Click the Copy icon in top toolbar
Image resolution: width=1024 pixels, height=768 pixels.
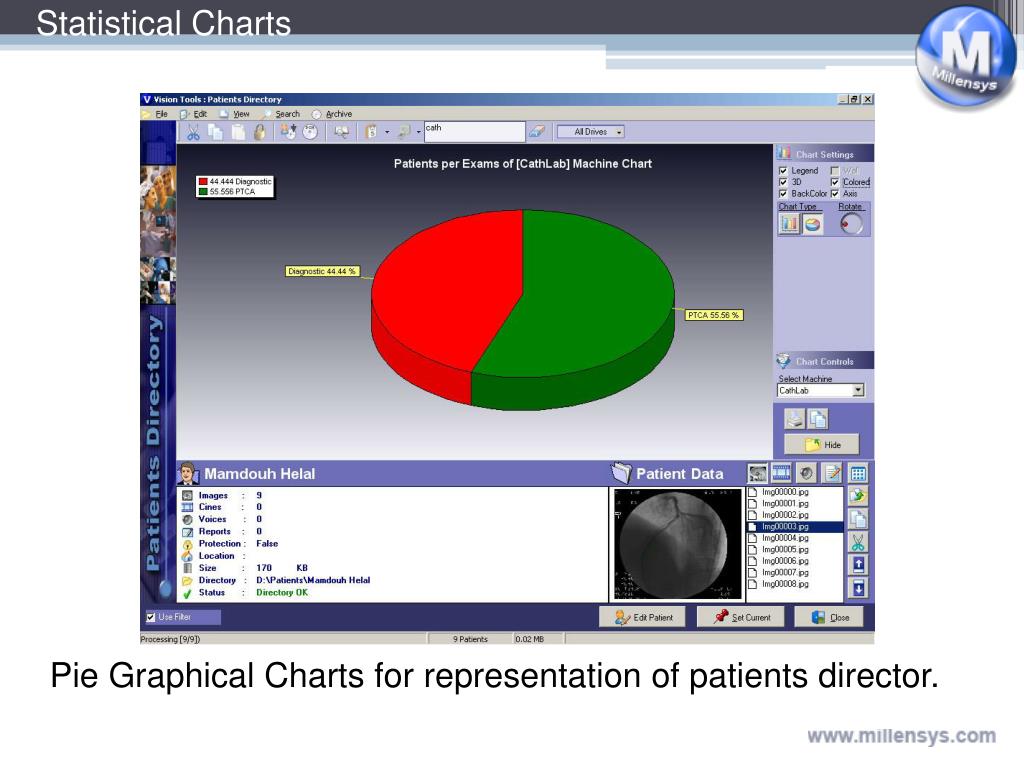[x=215, y=132]
